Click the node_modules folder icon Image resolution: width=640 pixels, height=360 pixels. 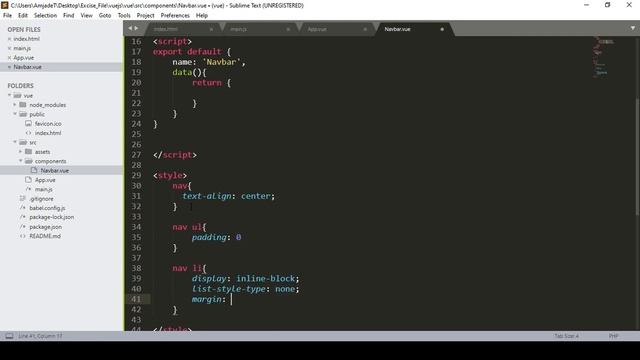pyautogui.click(x=23, y=104)
